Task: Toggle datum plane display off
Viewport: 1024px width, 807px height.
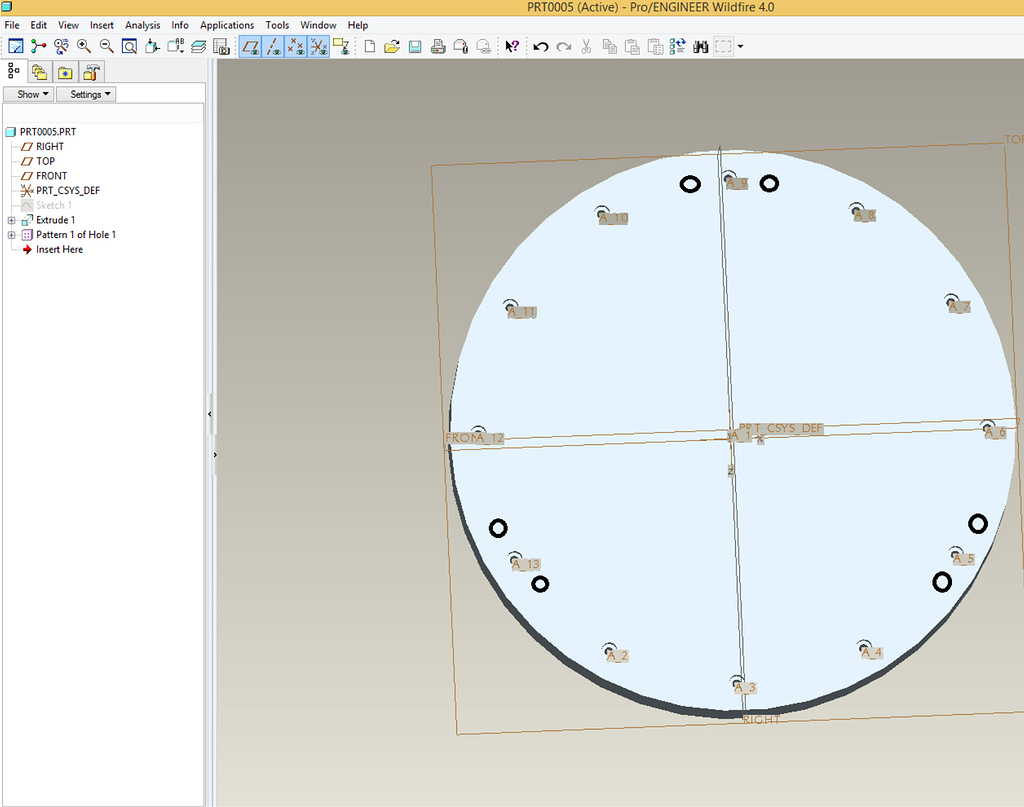Action: click(x=251, y=46)
